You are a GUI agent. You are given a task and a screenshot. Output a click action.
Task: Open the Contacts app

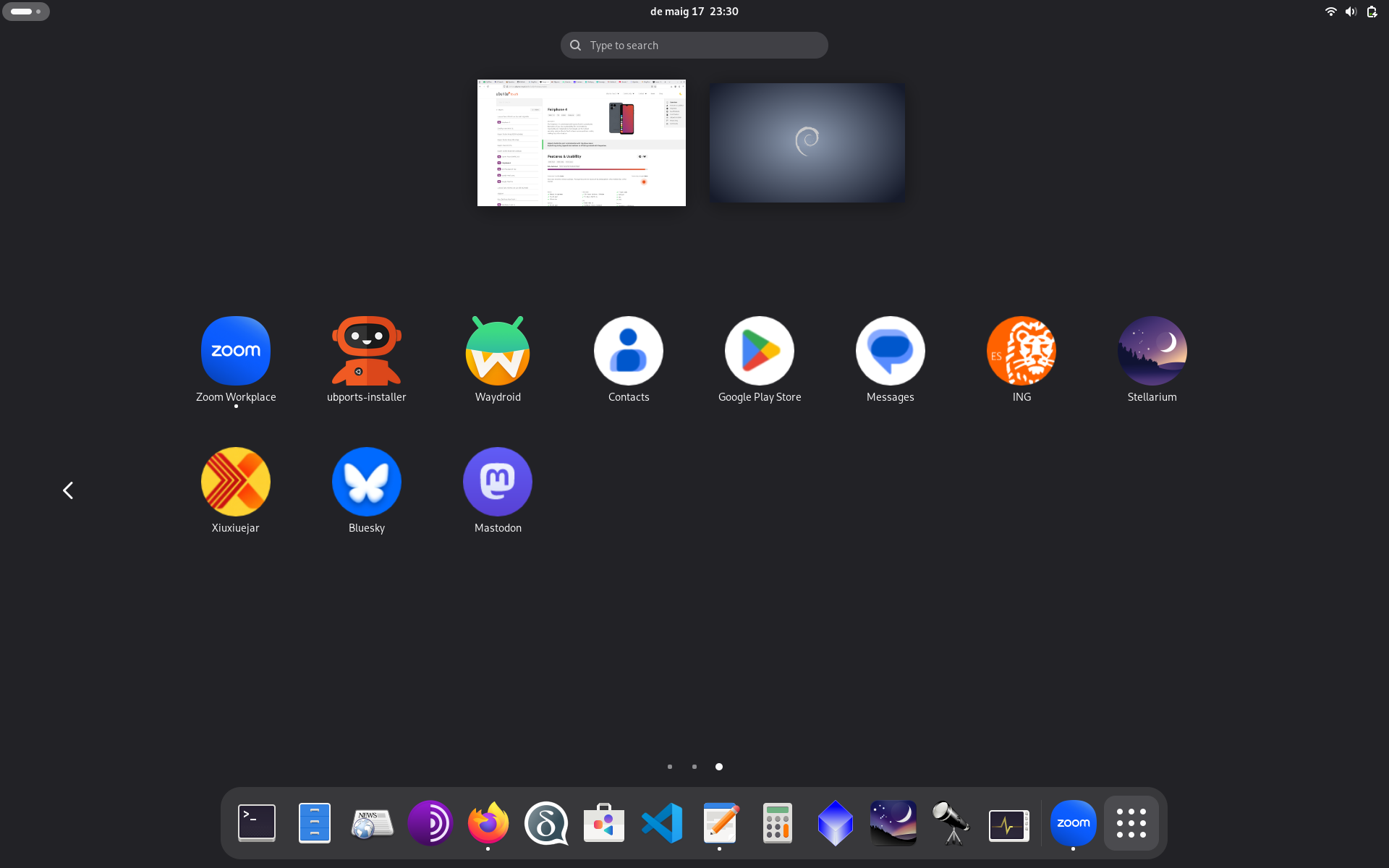click(629, 359)
